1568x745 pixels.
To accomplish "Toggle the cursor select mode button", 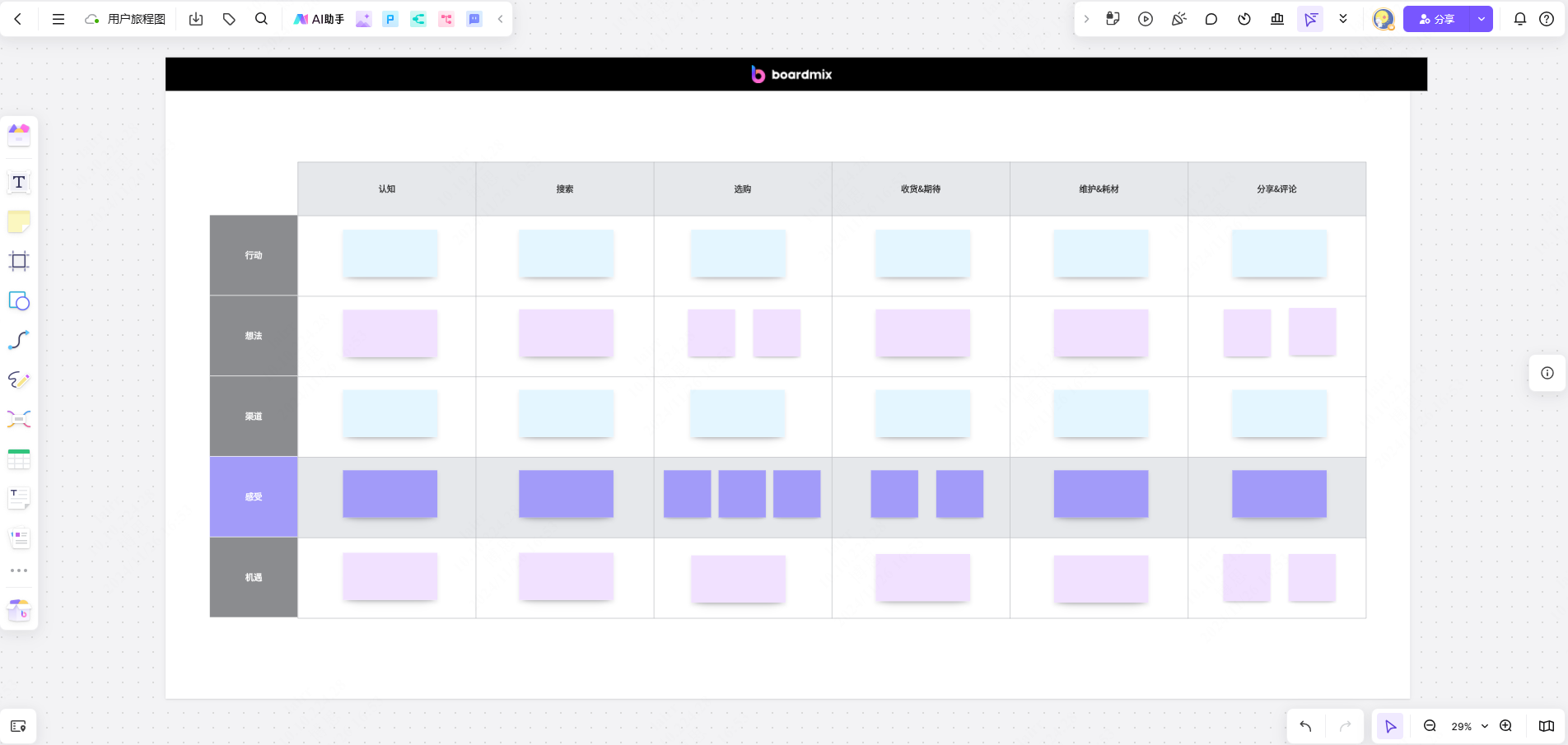I will click(1390, 726).
